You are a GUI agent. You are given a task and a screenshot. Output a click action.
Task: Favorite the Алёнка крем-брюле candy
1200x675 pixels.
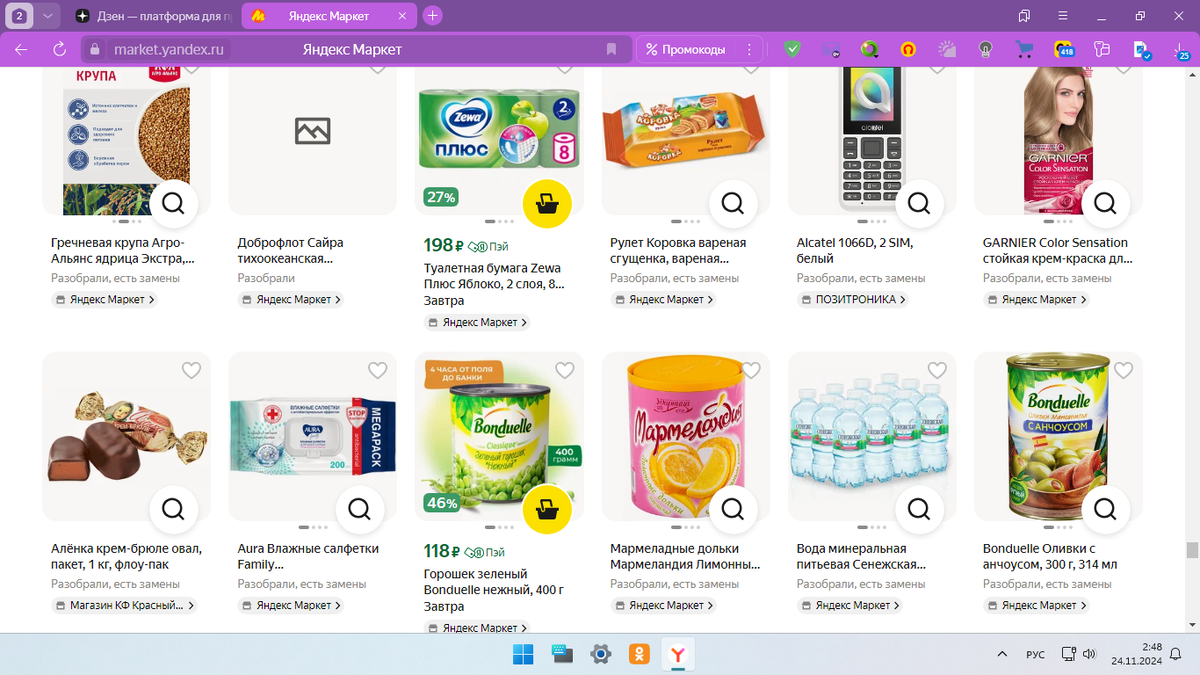pyautogui.click(x=191, y=371)
